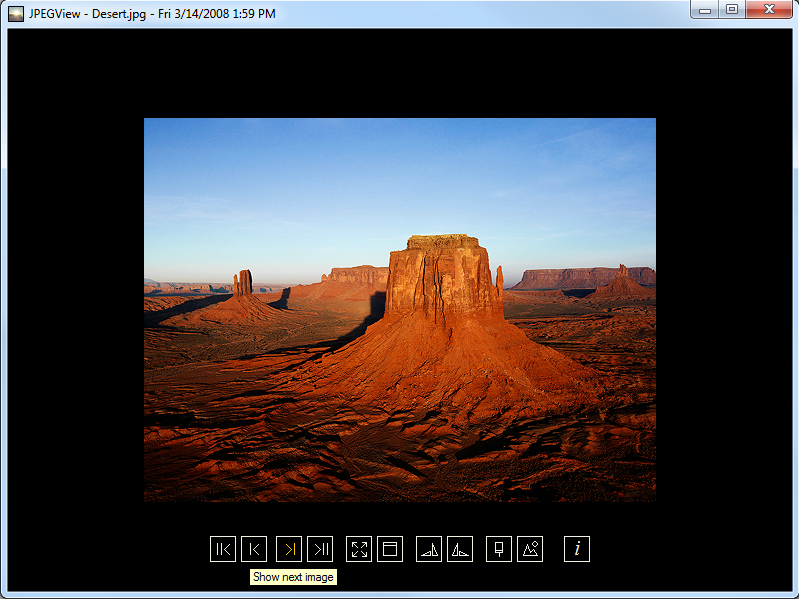Jump to the last image in folder

pyautogui.click(x=320, y=549)
